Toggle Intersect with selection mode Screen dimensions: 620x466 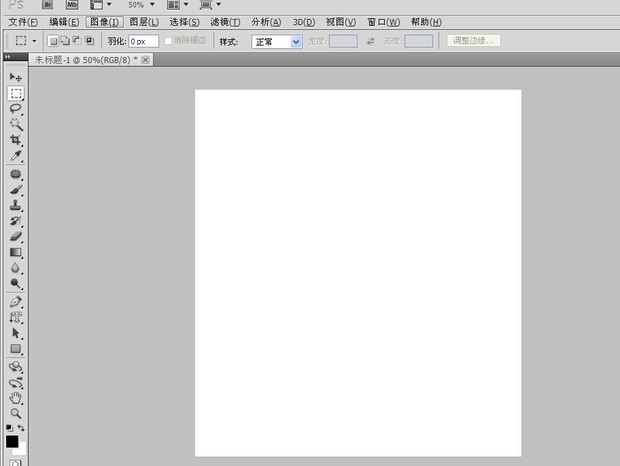click(x=89, y=41)
